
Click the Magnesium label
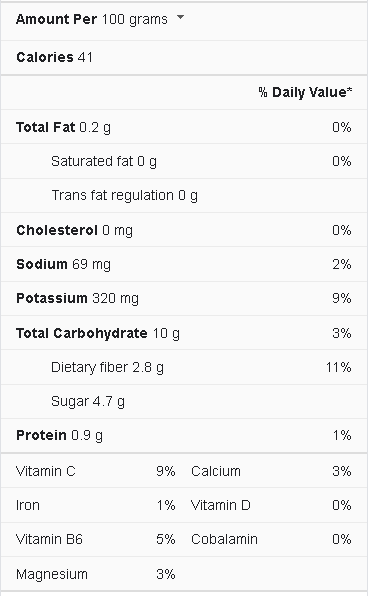[x=52, y=574]
